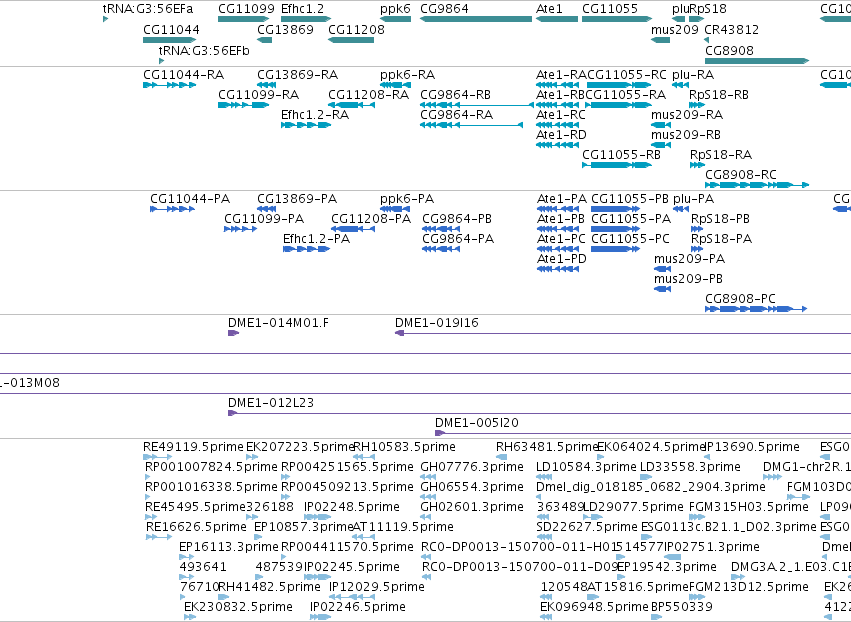Open the LD10584.3prime EST label
851x622 pixels.
point(586,467)
